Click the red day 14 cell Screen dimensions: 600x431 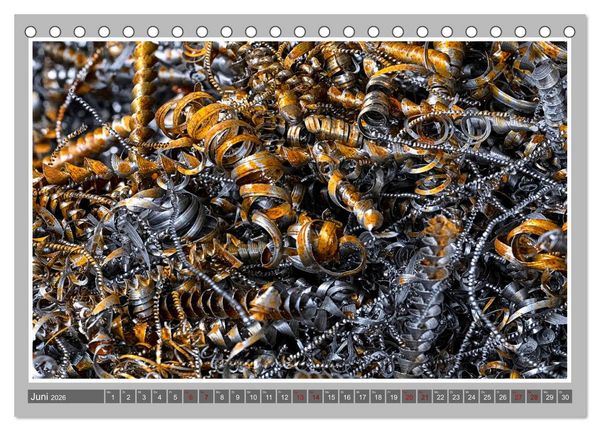[316, 397]
